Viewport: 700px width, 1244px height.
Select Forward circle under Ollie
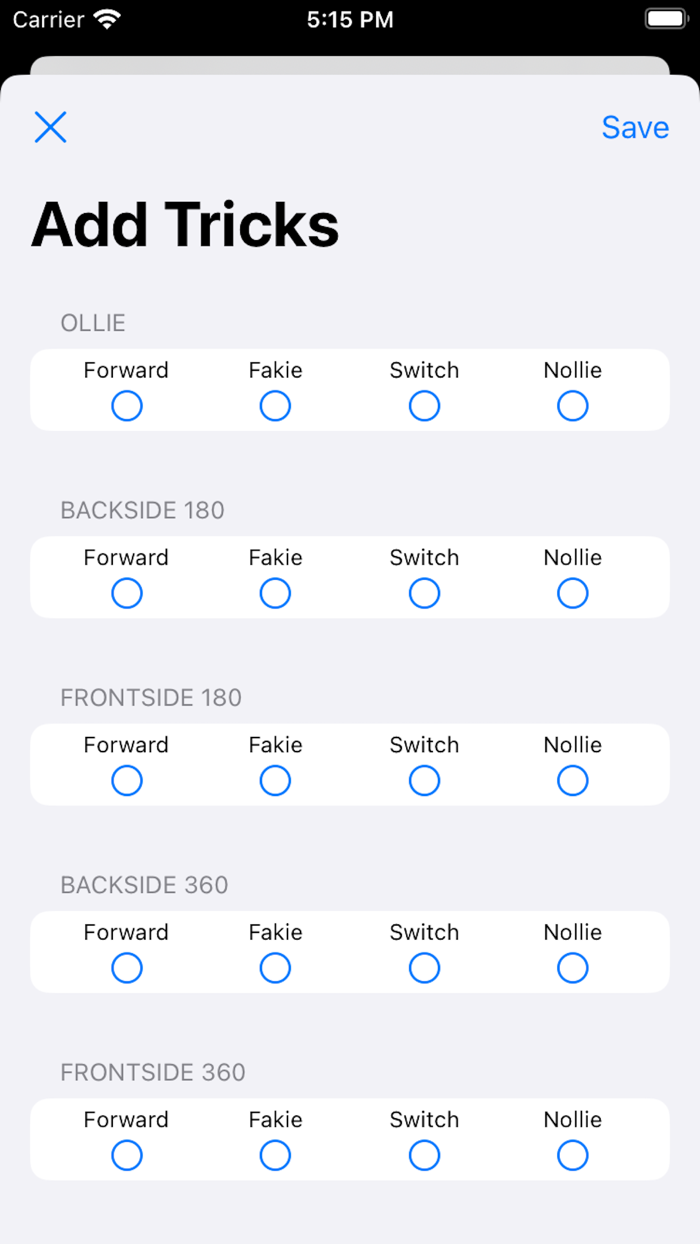(127, 406)
